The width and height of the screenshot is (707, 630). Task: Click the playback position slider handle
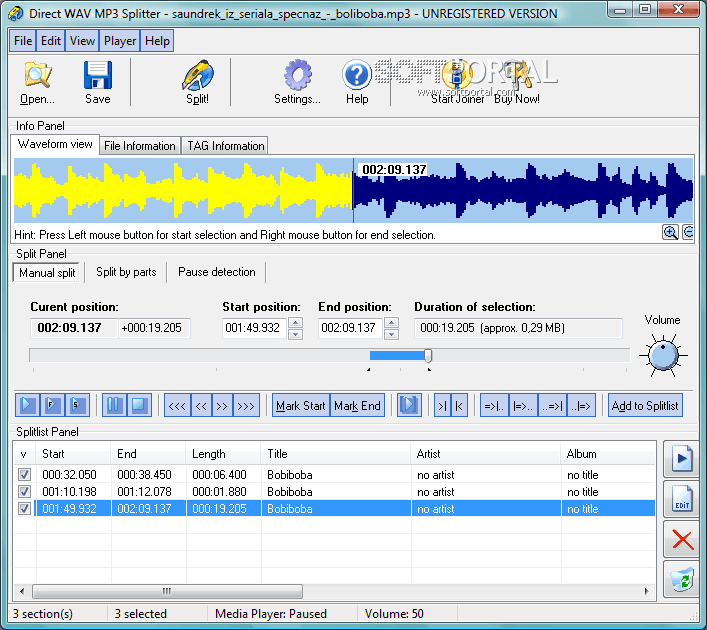point(428,355)
